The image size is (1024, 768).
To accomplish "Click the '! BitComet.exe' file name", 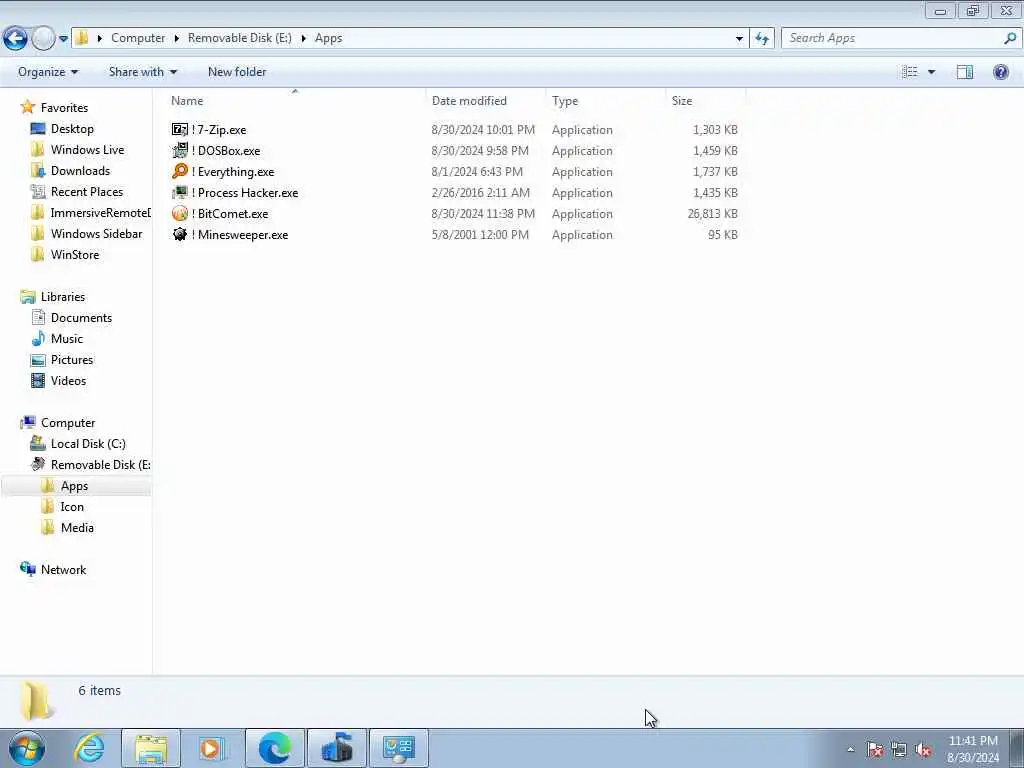I will tap(230, 214).
